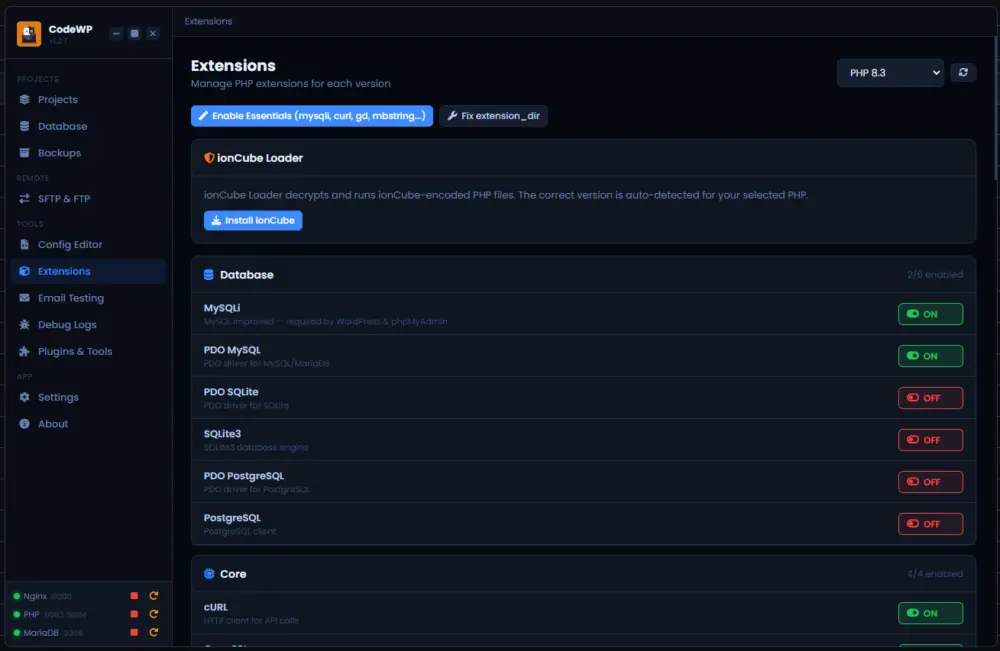Screen dimensions: 1000x651
Task: Click the main panel vertical scrollbar
Action: (996, 108)
